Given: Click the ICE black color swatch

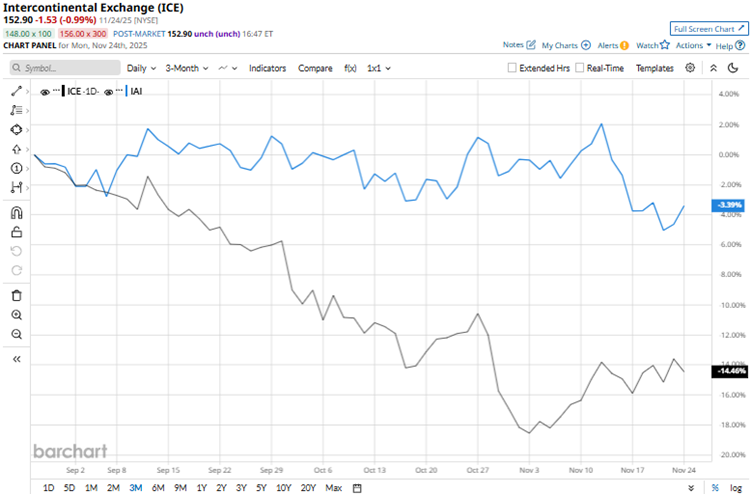Looking at the screenshot, I should point(63,91).
